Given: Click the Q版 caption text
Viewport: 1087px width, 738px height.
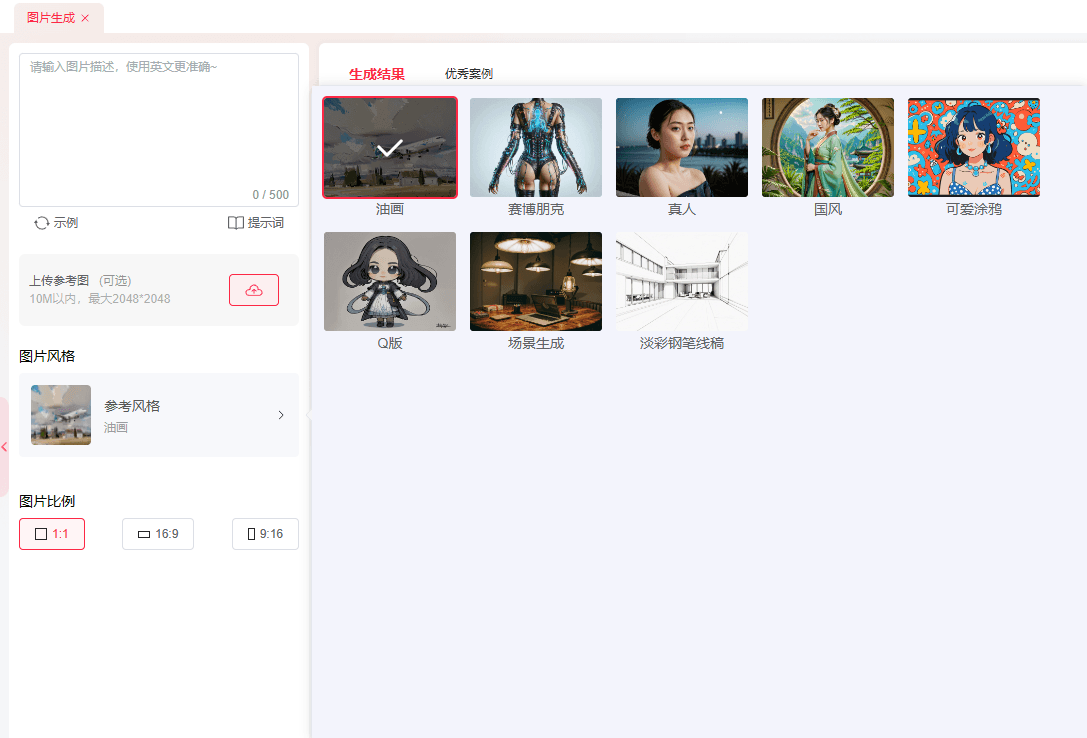Looking at the screenshot, I should 390,343.
